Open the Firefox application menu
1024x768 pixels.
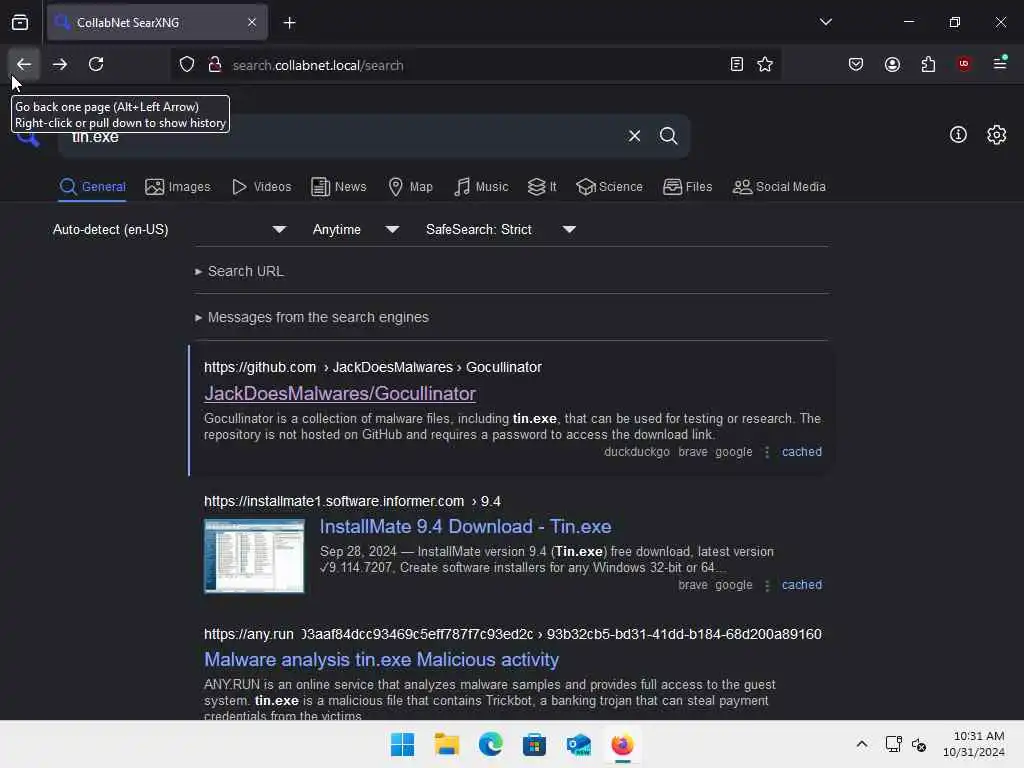pyautogui.click(x=1000, y=63)
